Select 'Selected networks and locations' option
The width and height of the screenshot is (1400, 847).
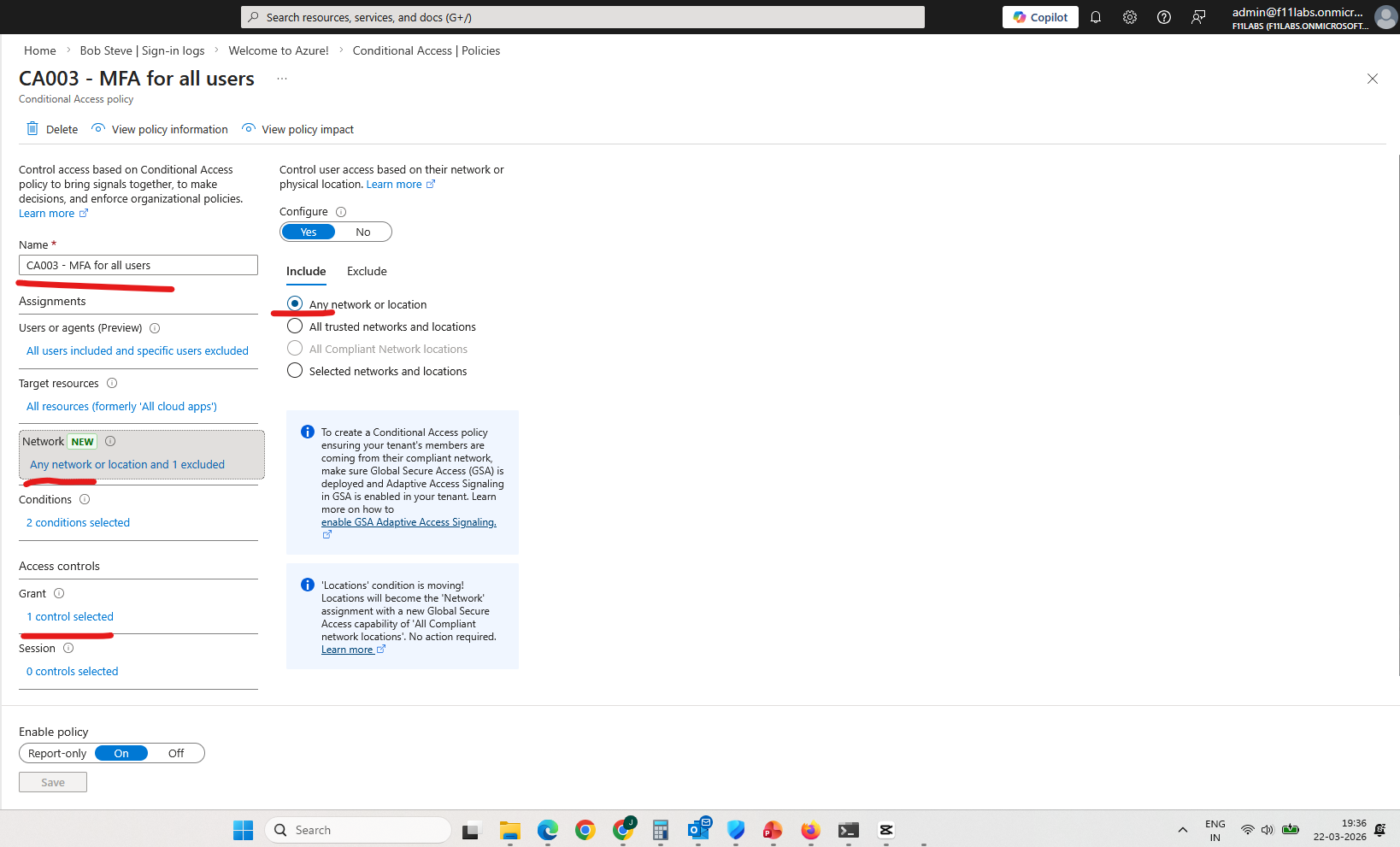295,371
